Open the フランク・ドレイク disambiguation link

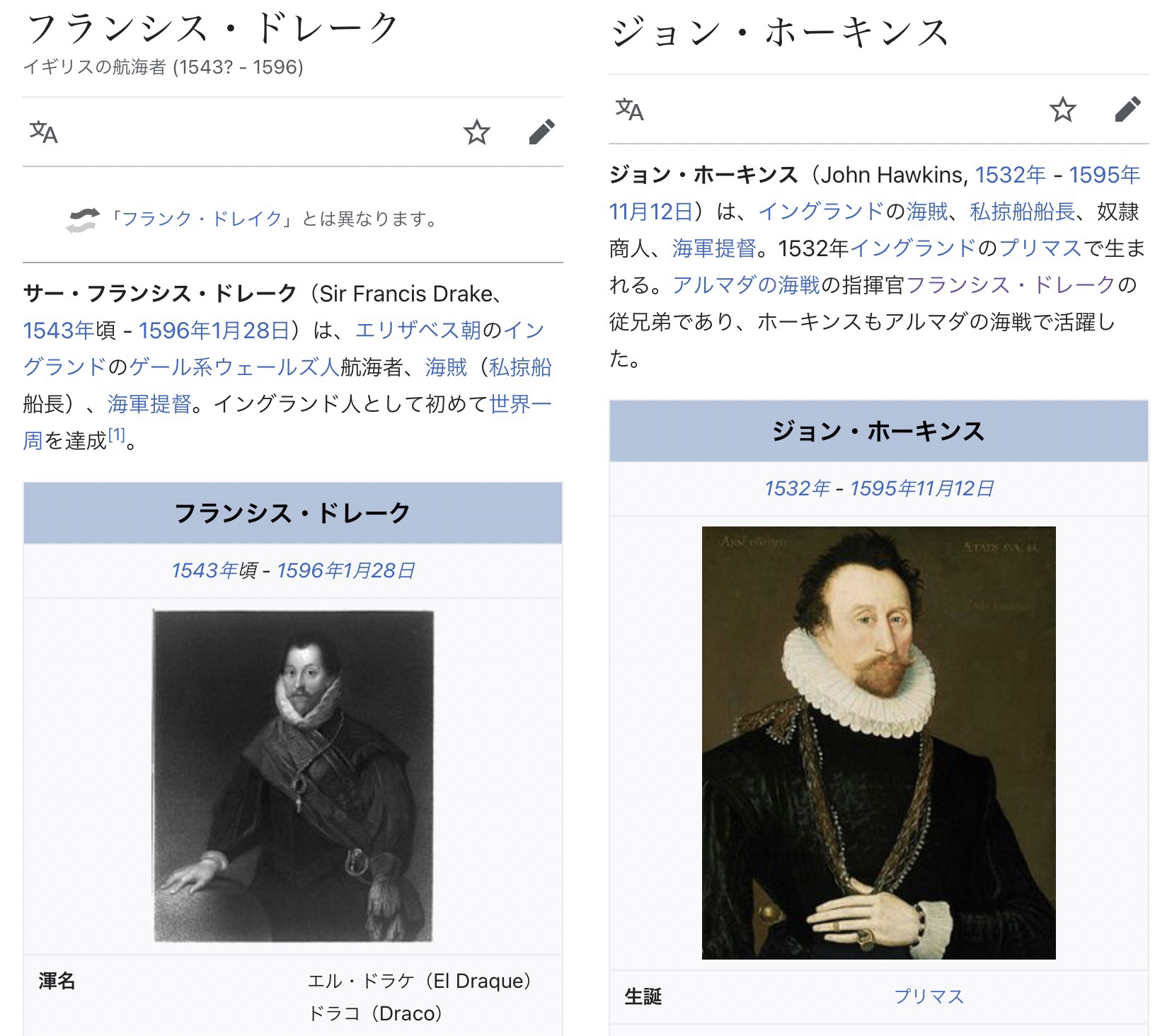tap(202, 219)
